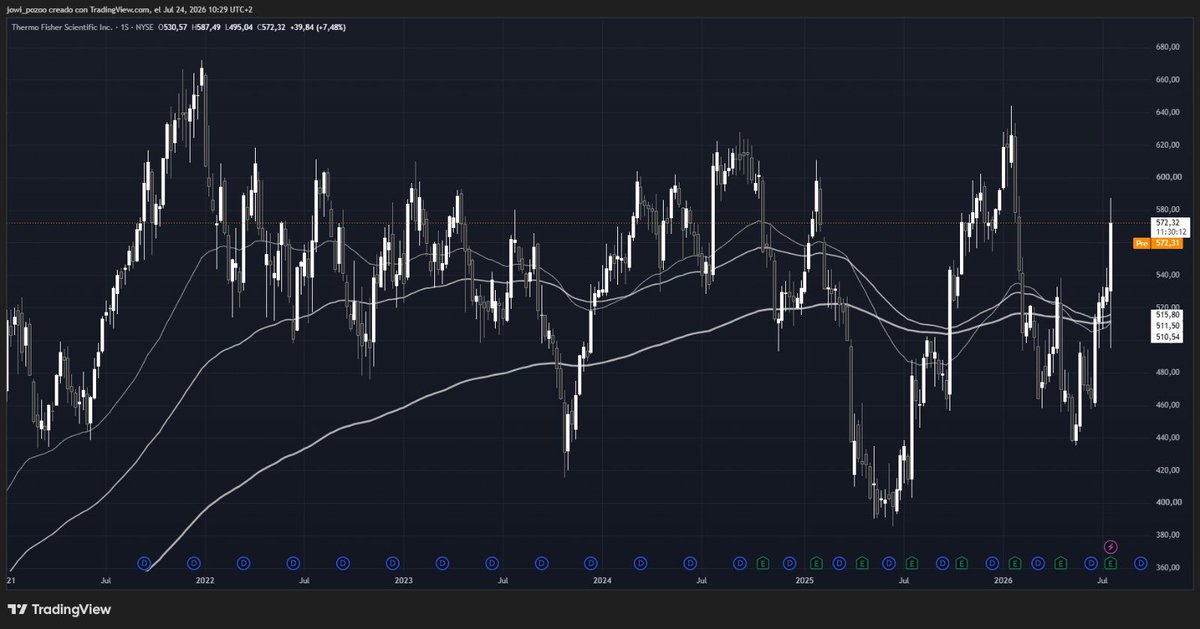Viewport: 1200px width, 629px height.
Task: Select the moving average value label 510,54
Action: [1167, 337]
